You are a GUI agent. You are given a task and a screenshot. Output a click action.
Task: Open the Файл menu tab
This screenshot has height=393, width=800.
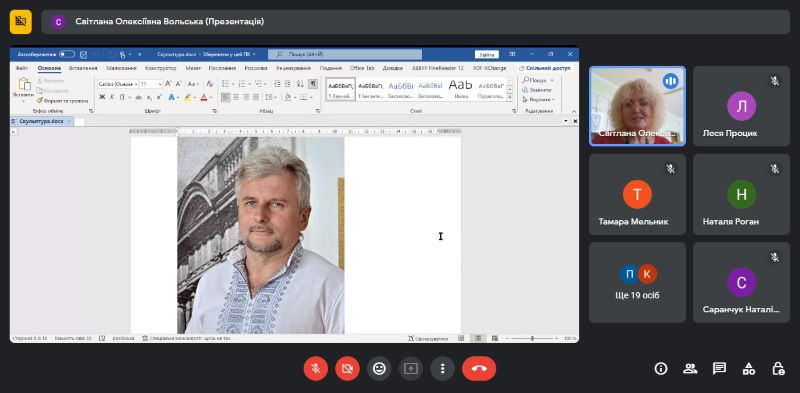click(22, 68)
